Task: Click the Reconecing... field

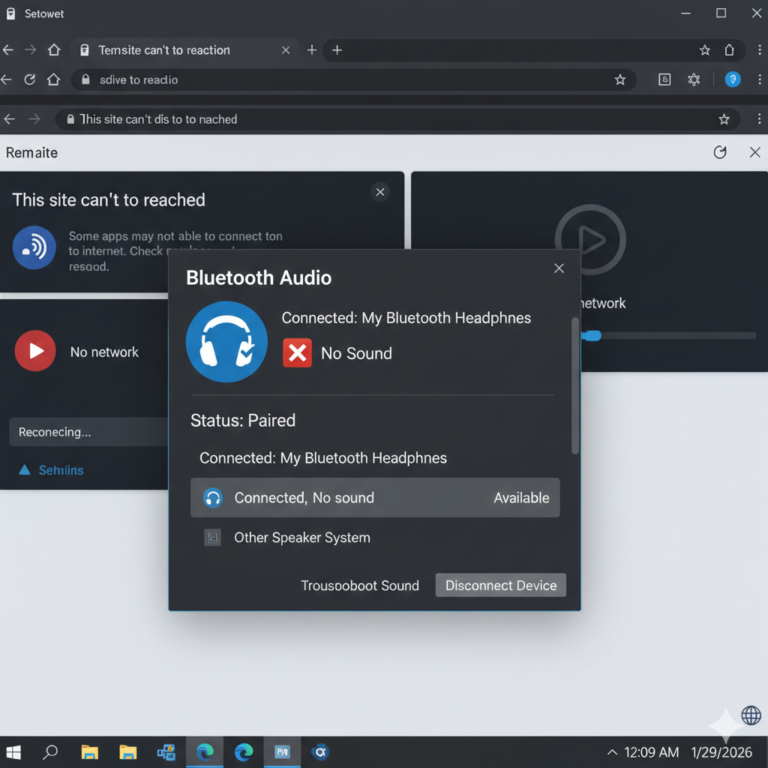Action: [89, 432]
